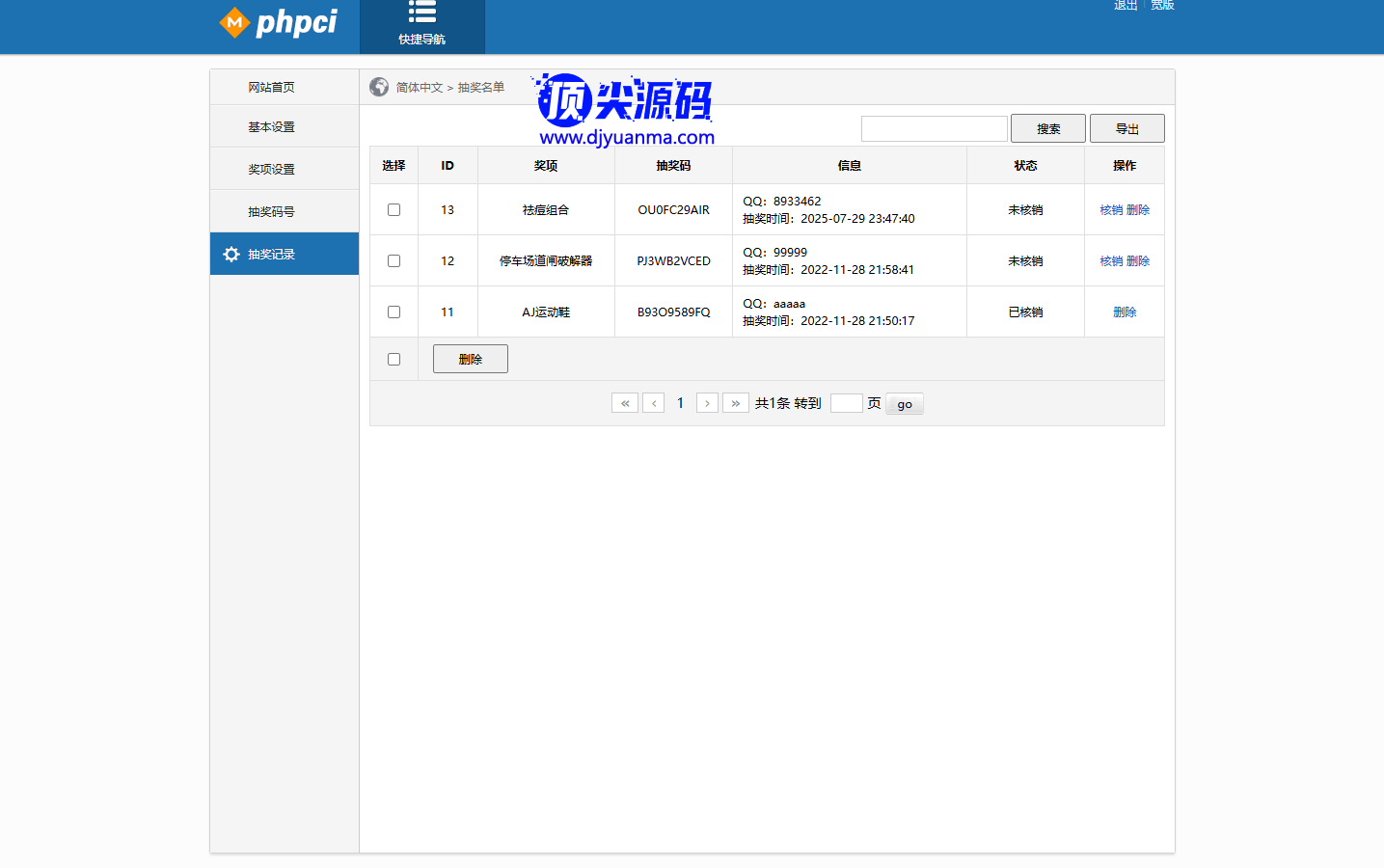The image size is (1384, 868).
Task: Go to the first page with « button
Action: point(624,403)
